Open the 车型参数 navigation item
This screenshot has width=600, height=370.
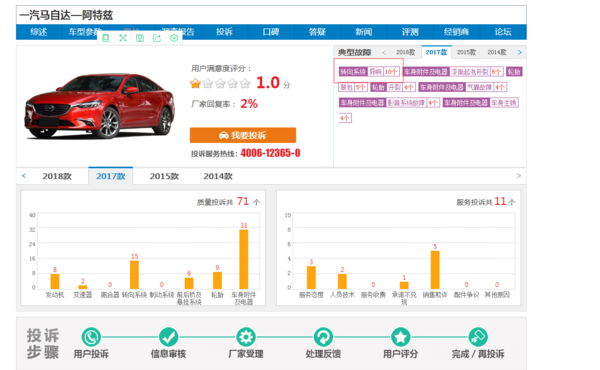tap(85, 32)
